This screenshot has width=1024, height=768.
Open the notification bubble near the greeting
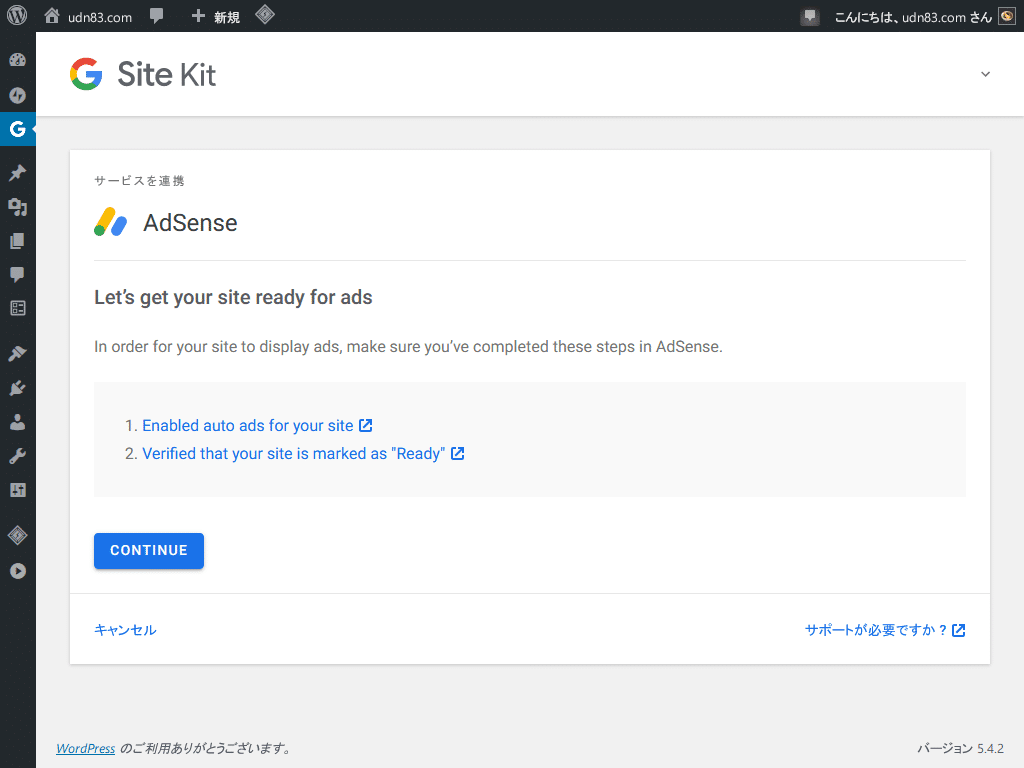coord(810,17)
